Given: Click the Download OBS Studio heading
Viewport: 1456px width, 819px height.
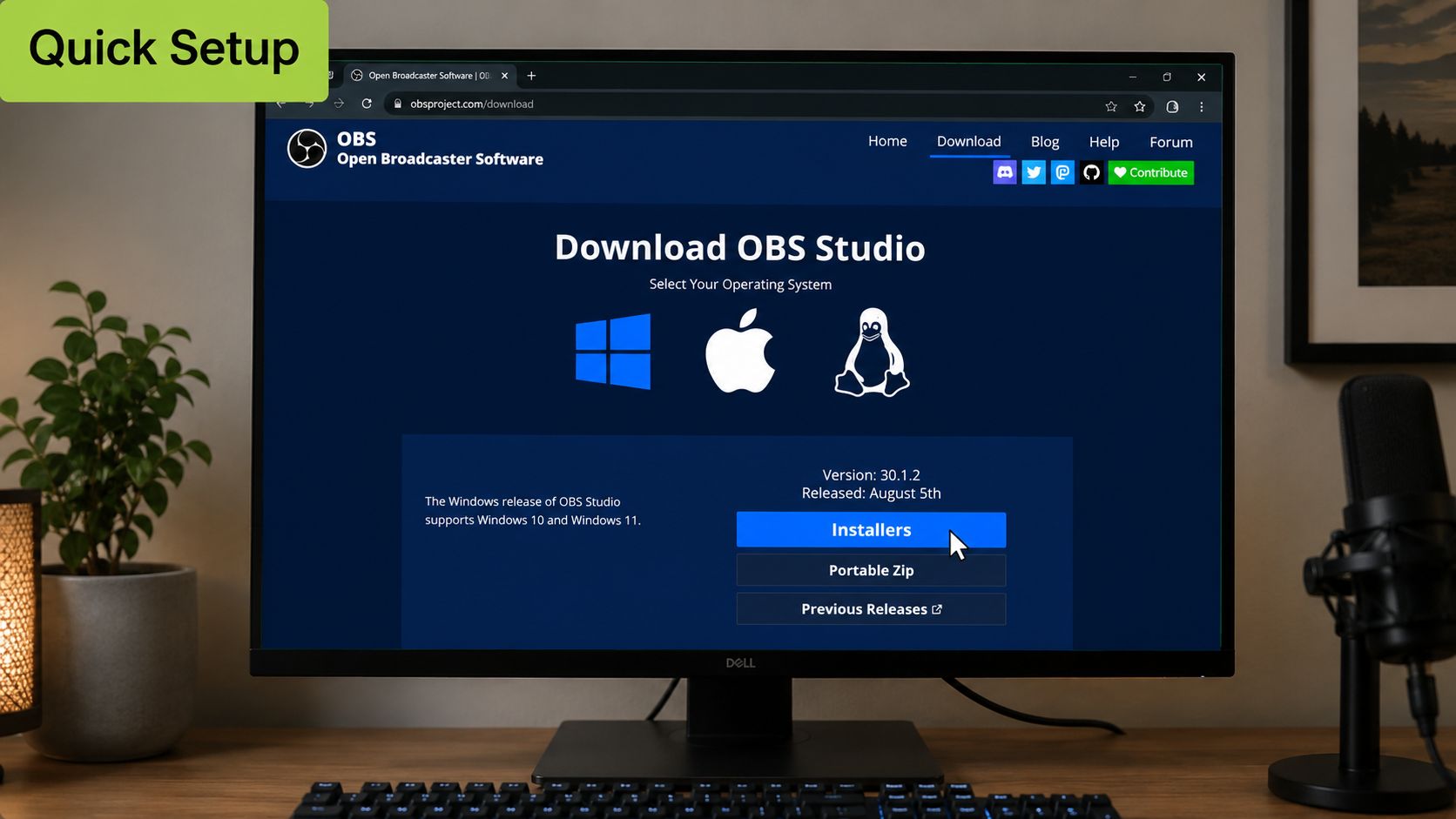Looking at the screenshot, I should click(x=740, y=248).
